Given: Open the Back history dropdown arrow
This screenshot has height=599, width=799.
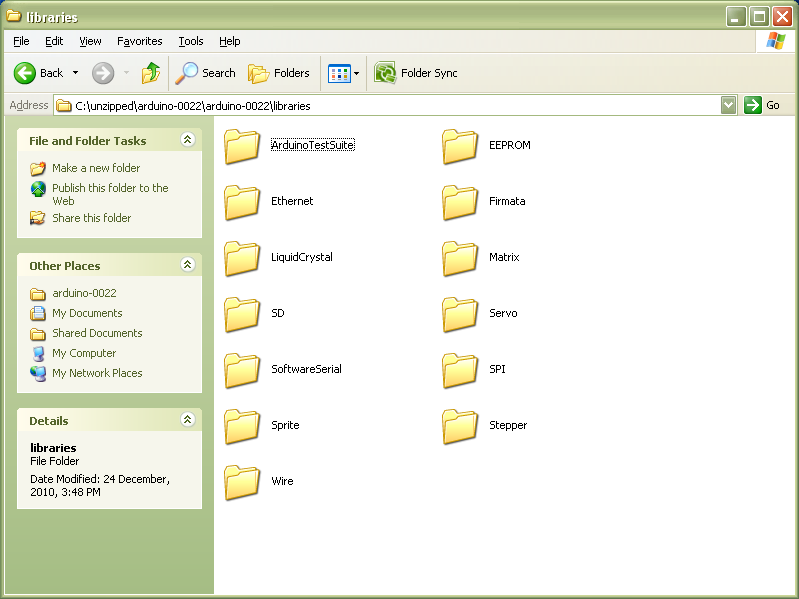Looking at the screenshot, I should tap(75, 73).
